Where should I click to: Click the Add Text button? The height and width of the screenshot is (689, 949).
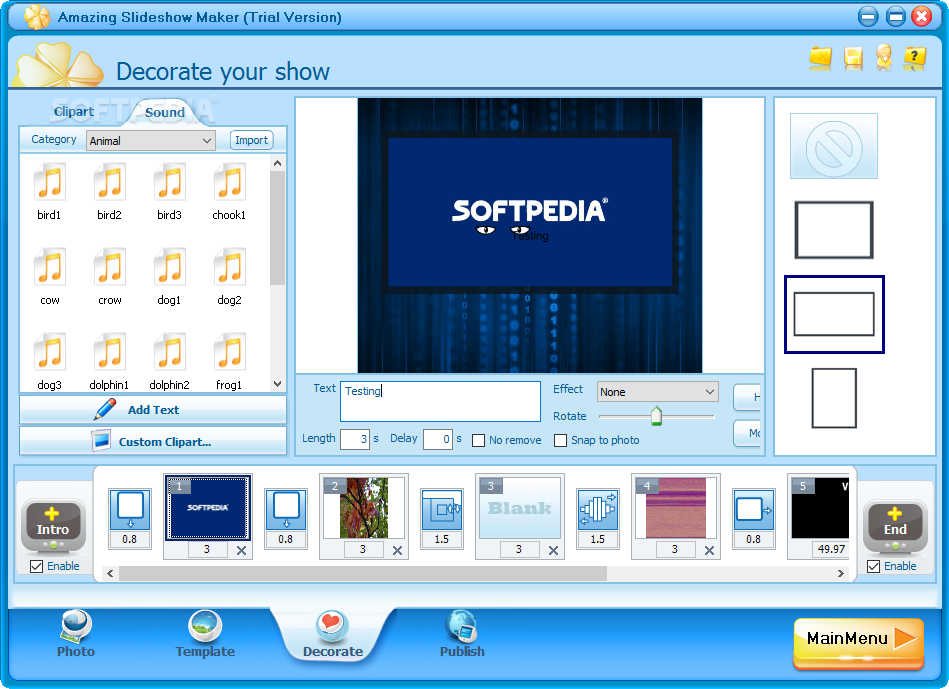pos(153,410)
